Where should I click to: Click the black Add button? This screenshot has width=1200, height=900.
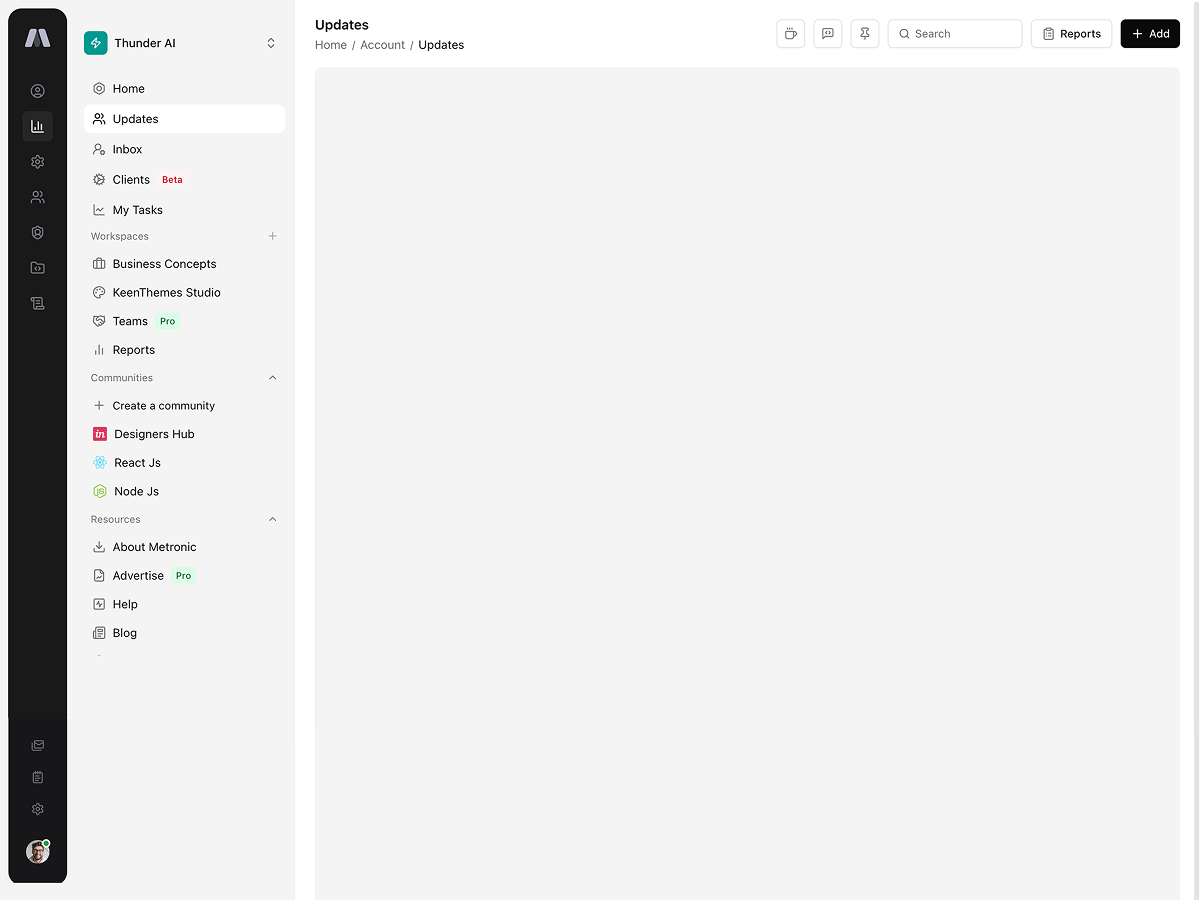pyautogui.click(x=1150, y=34)
